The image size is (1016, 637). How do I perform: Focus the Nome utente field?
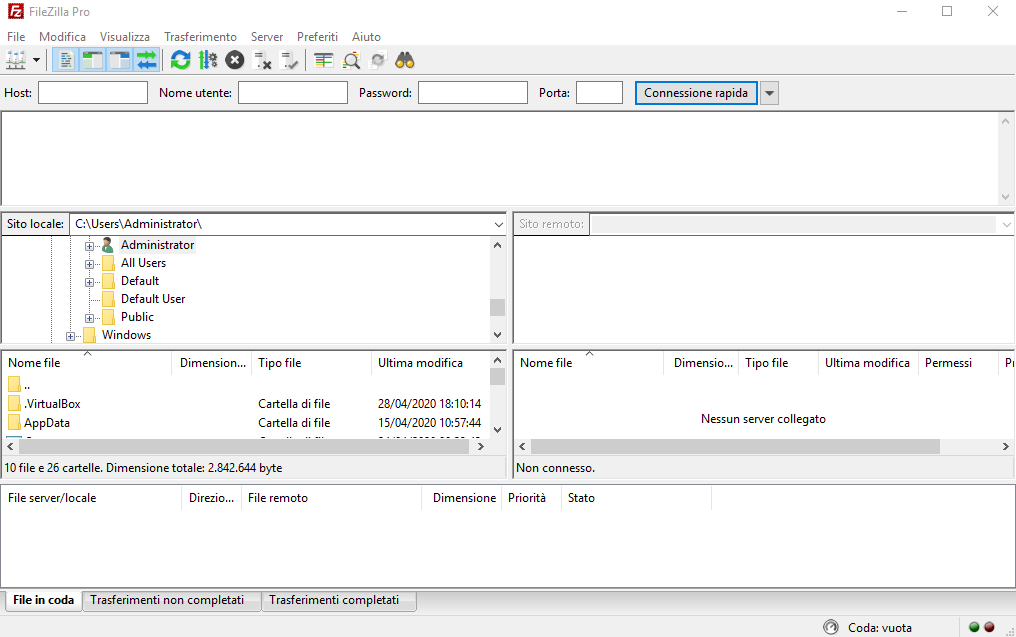pos(293,93)
